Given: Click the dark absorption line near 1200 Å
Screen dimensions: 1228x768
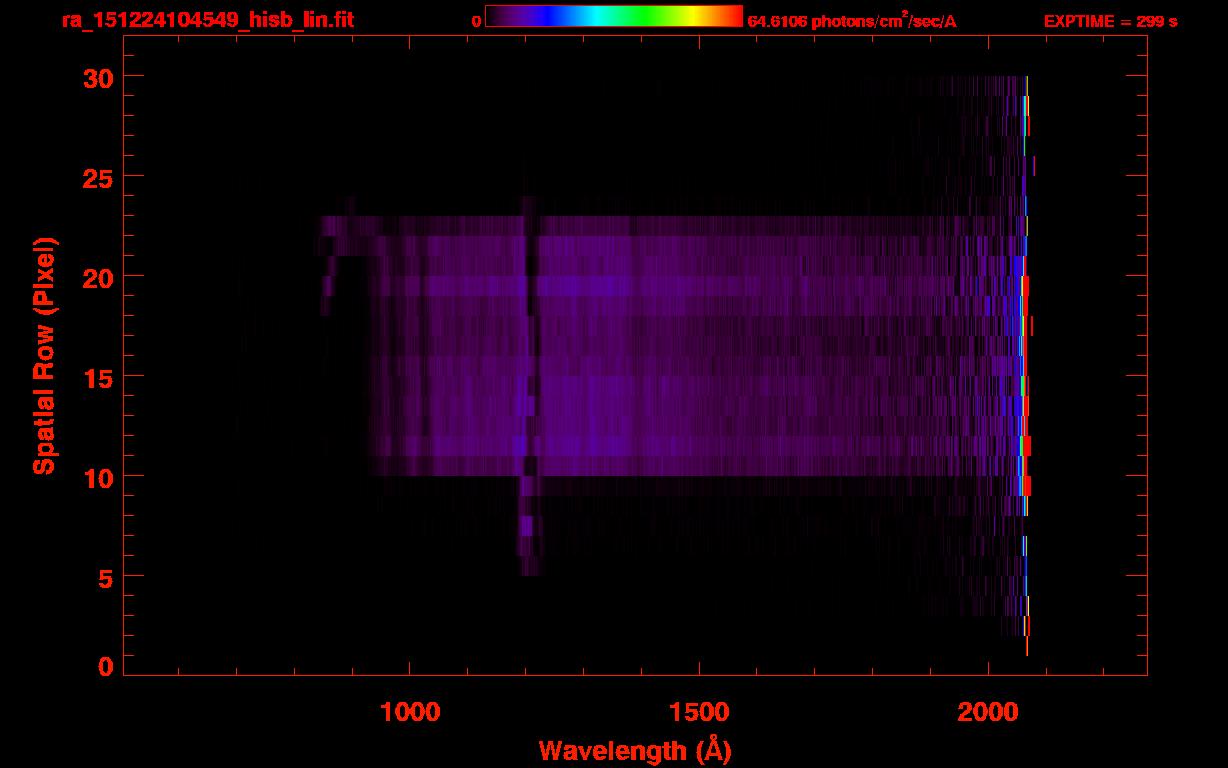Looking at the screenshot, I should 530,345.
